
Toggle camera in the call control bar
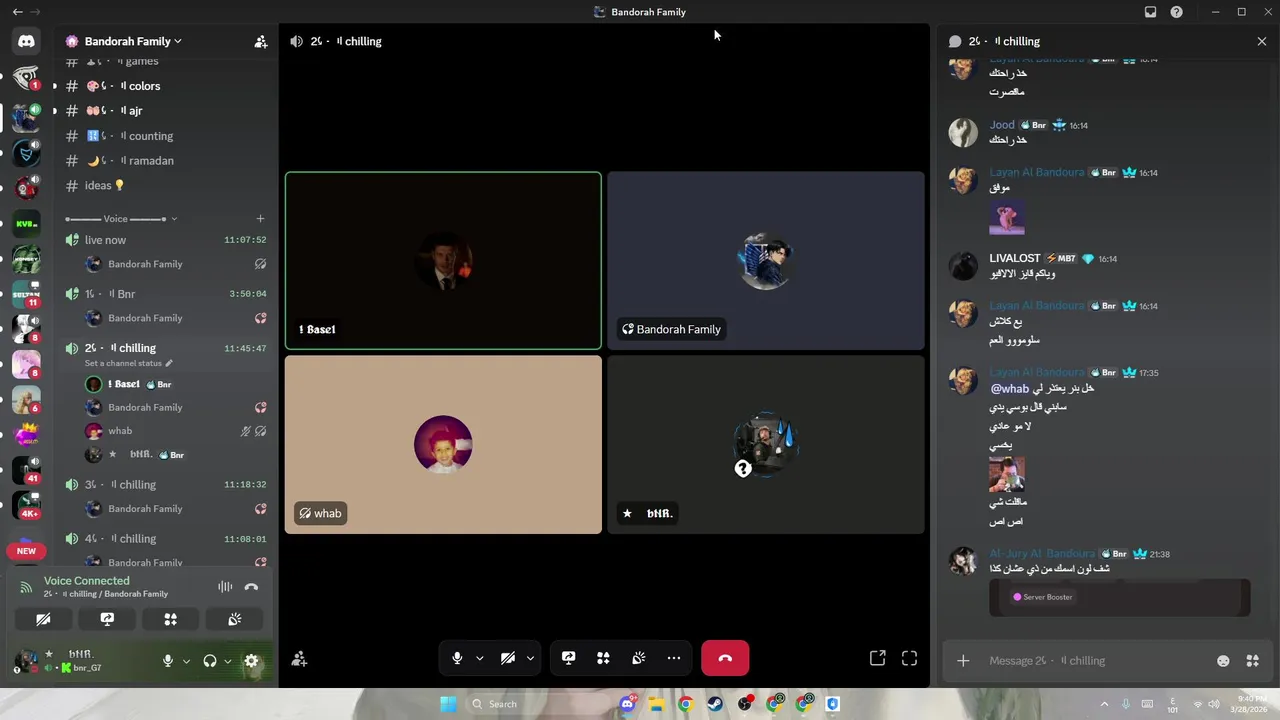(x=508, y=658)
